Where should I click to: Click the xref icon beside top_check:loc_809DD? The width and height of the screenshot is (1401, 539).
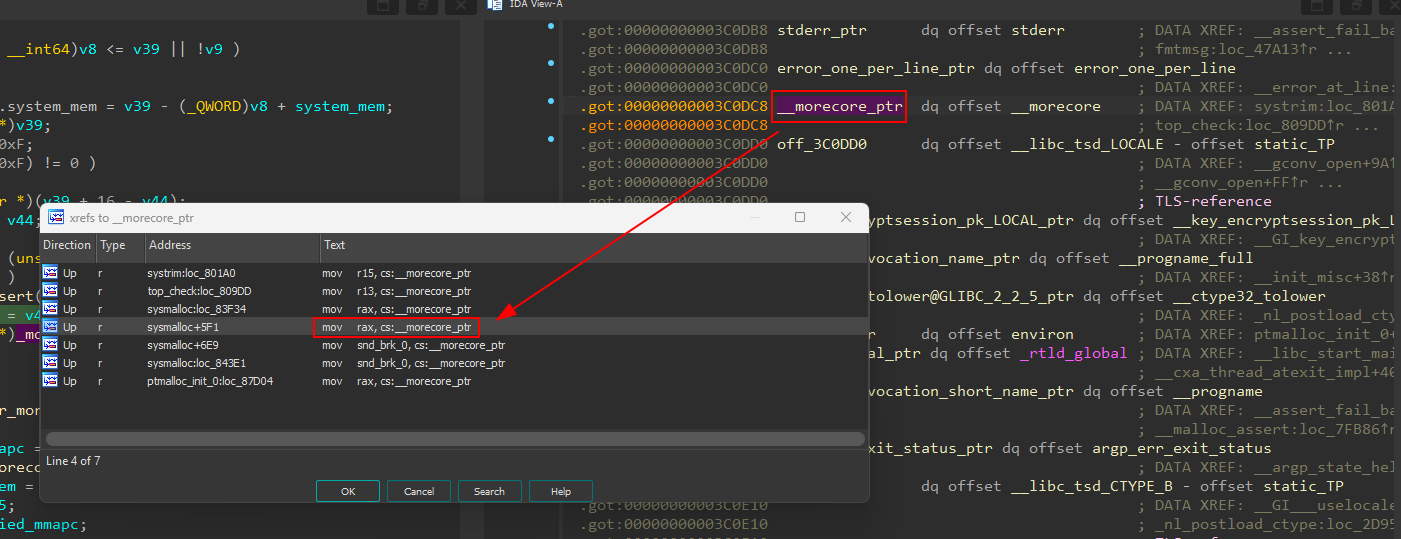coord(50,291)
